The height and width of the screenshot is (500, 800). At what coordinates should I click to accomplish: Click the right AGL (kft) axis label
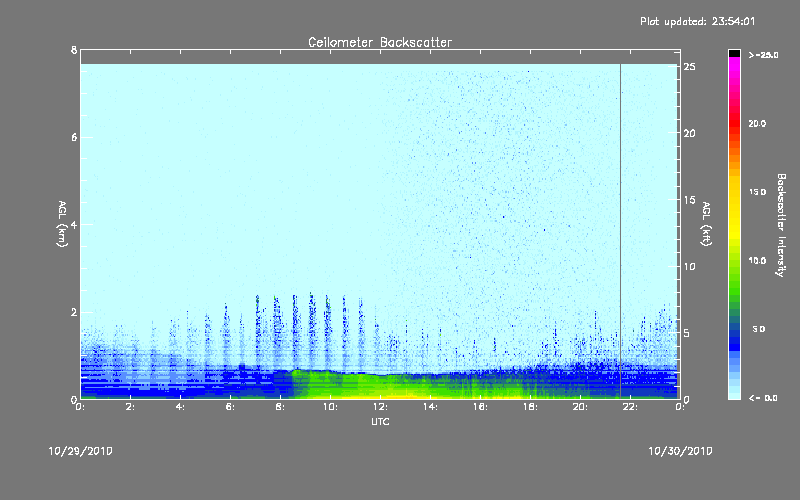click(x=706, y=224)
